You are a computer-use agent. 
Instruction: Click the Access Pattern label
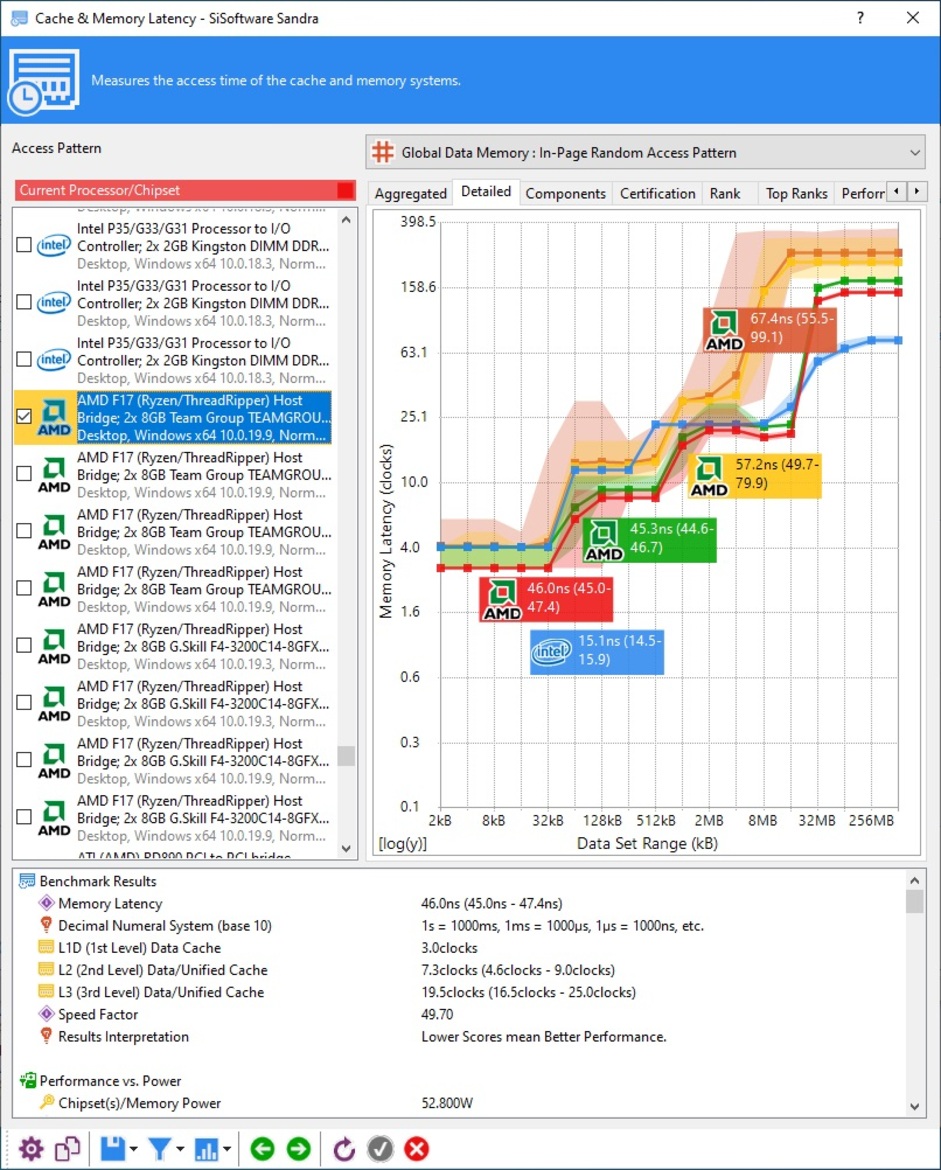(57, 148)
